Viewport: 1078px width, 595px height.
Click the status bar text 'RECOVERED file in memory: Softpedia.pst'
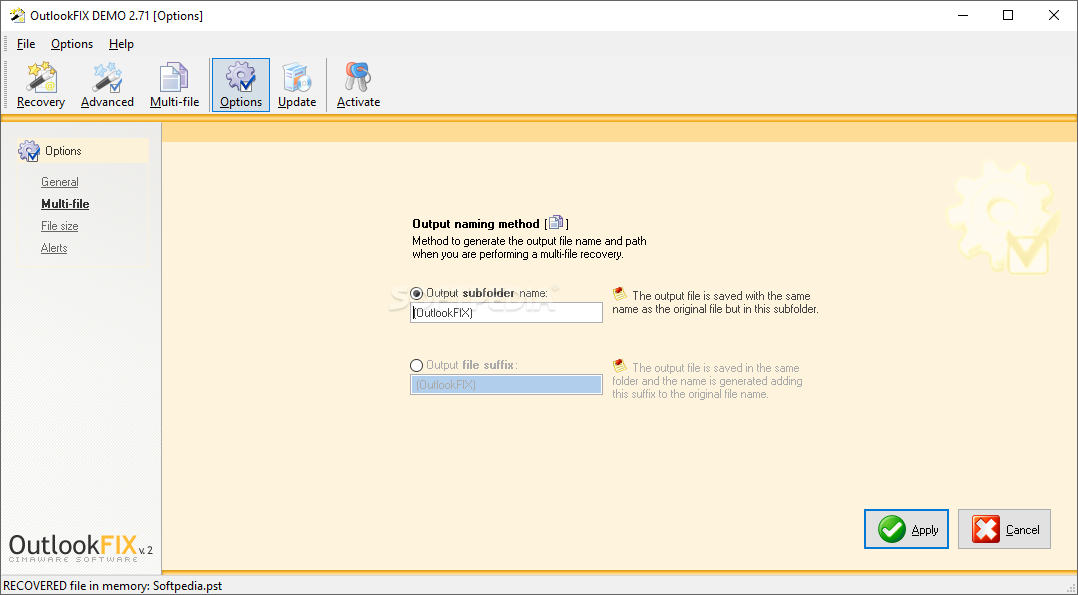pyautogui.click(x=113, y=586)
